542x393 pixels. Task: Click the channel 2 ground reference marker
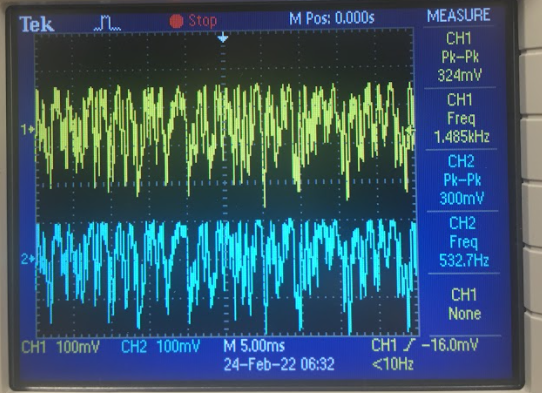coord(28,259)
